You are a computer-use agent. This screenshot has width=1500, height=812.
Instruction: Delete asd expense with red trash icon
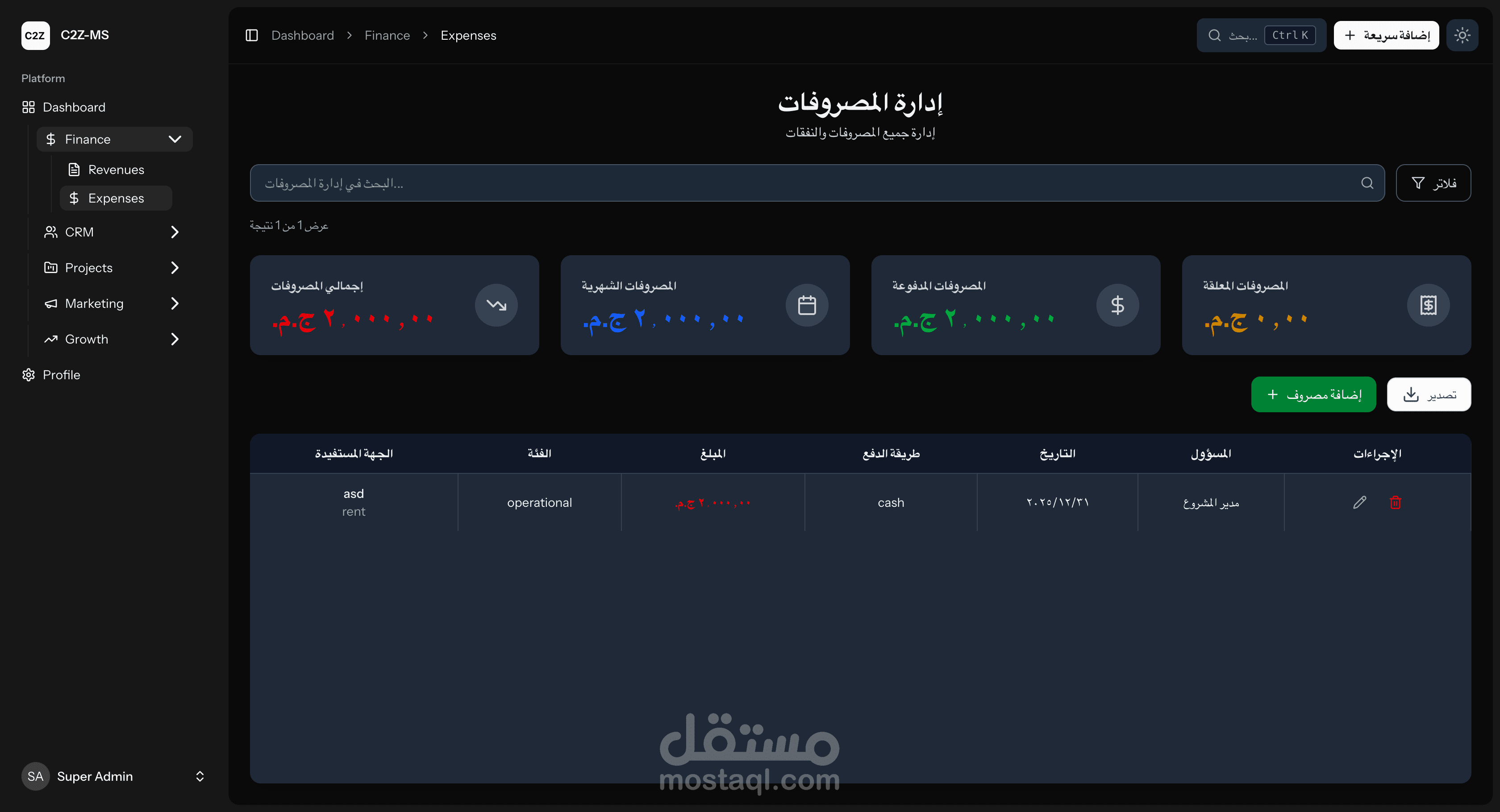coord(1395,502)
